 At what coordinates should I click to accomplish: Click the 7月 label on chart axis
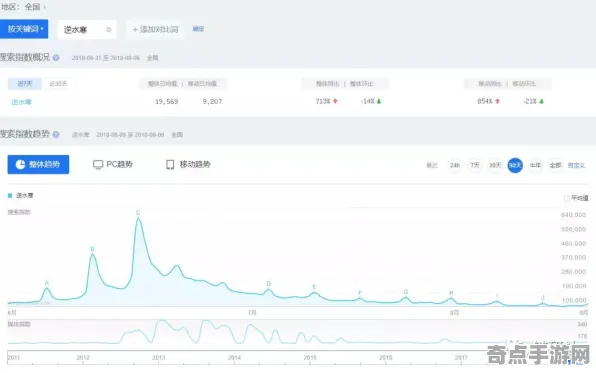click(252, 313)
